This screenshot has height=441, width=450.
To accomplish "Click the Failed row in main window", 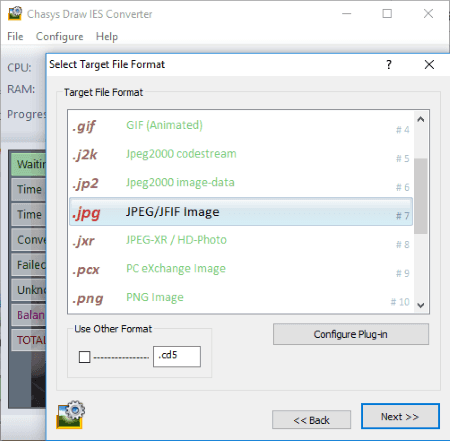I will coord(29,265).
